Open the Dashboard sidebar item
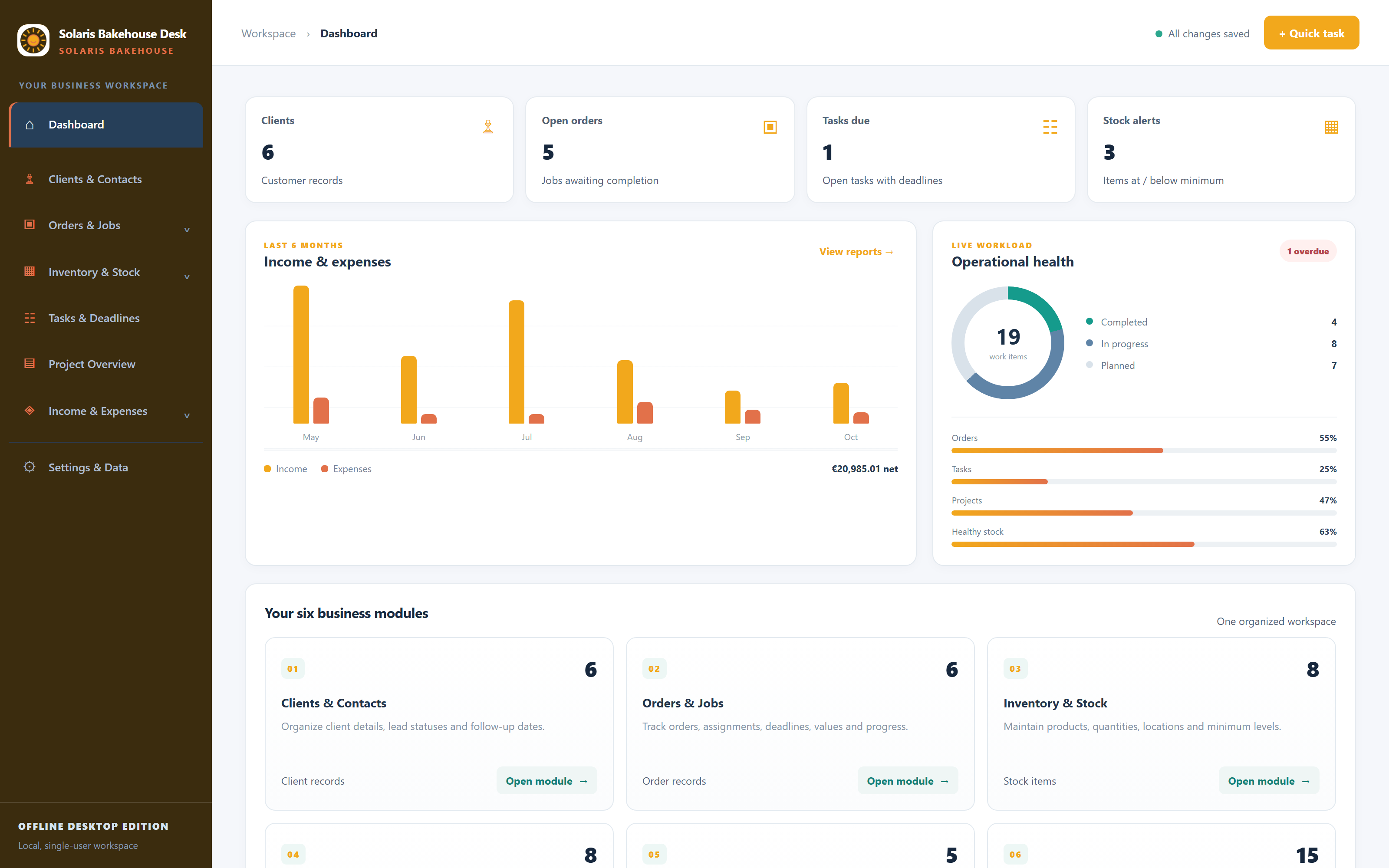 coord(106,125)
